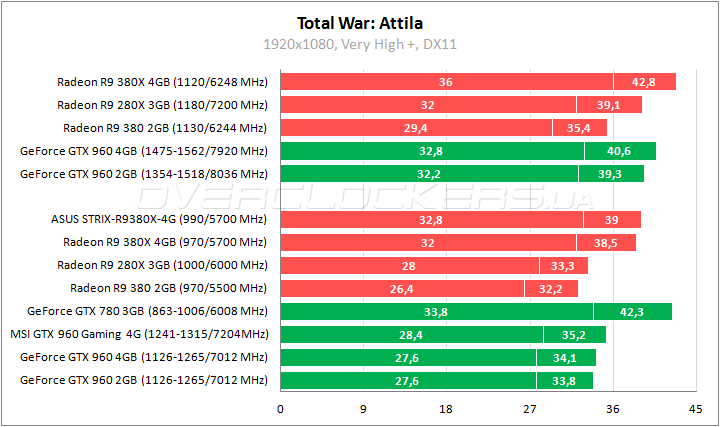Click the Total War: Attila chart title
Screen dimensions: 720x427
click(x=359, y=23)
